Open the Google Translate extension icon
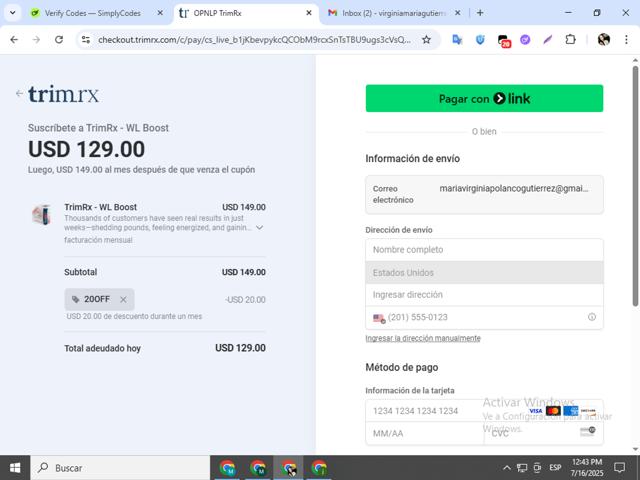Image resolution: width=640 pixels, height=480 pixels. pyautogui.click(x=457, y=40)
